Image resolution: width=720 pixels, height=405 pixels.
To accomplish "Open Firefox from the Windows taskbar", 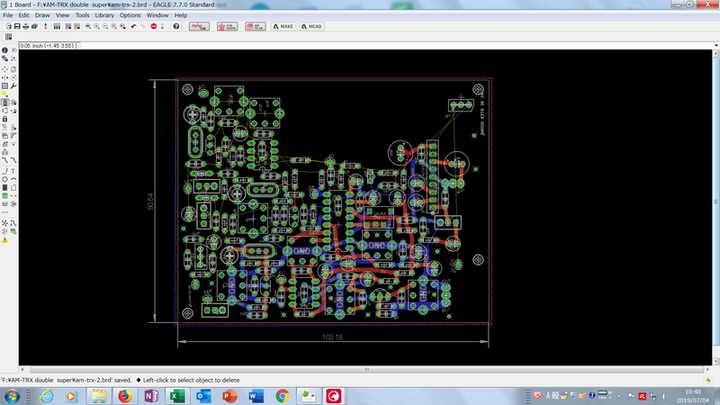I will pyautogui.click(x=124, y=396).
